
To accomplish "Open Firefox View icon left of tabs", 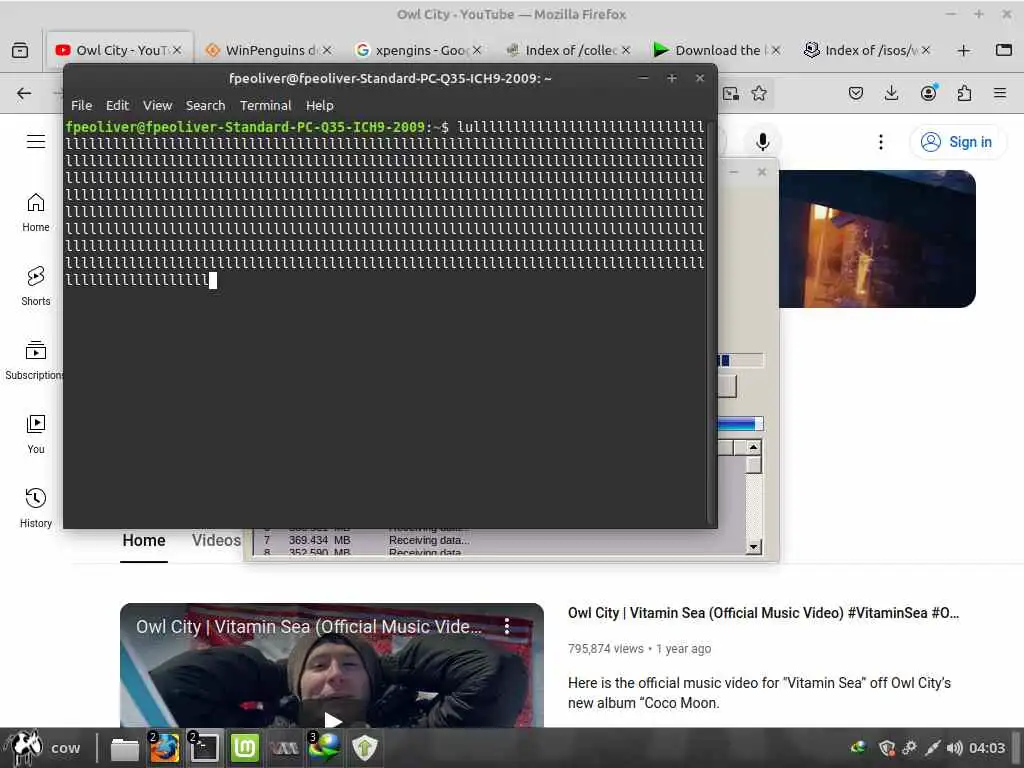I will 20,50.
